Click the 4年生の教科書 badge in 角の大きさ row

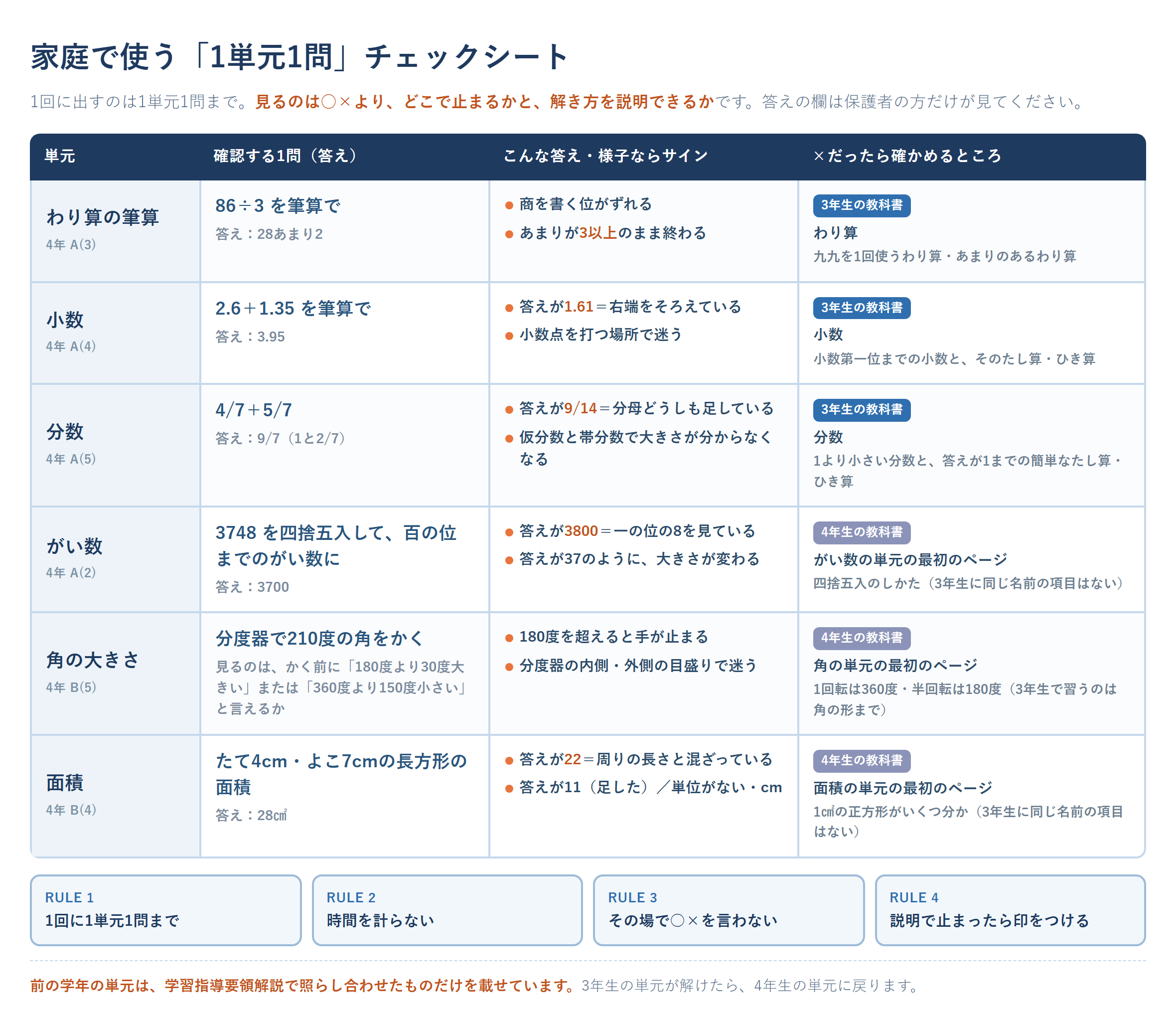pos(861,638)
